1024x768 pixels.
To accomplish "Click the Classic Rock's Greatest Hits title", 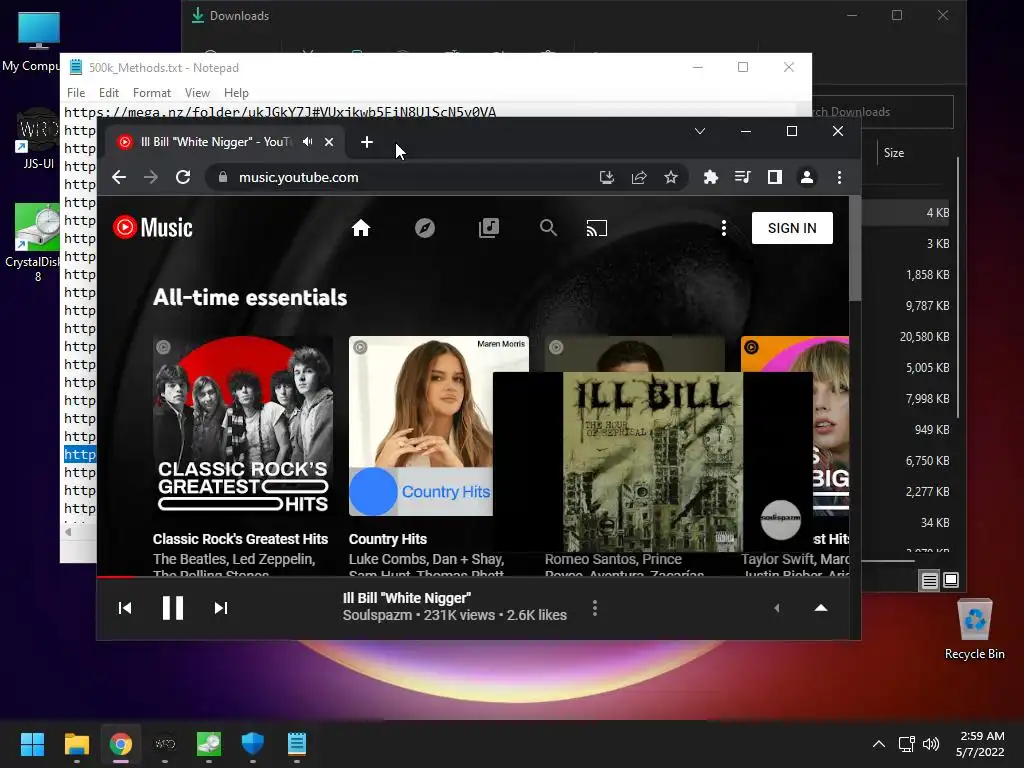I will 240,539.
